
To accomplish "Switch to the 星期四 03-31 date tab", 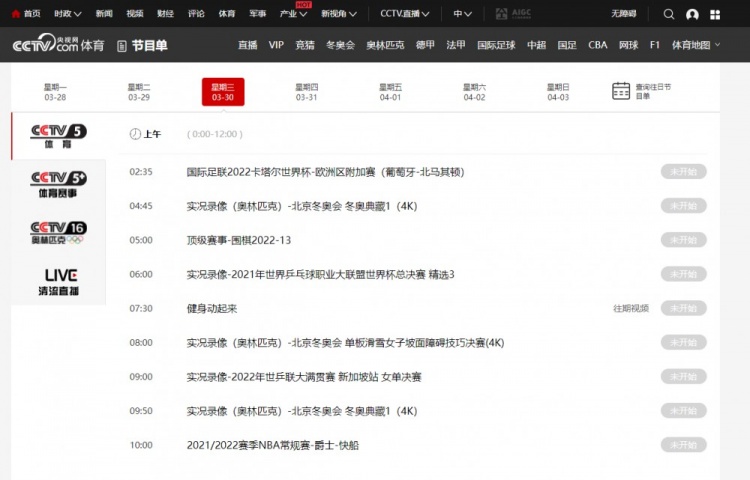I will [307, 92].
